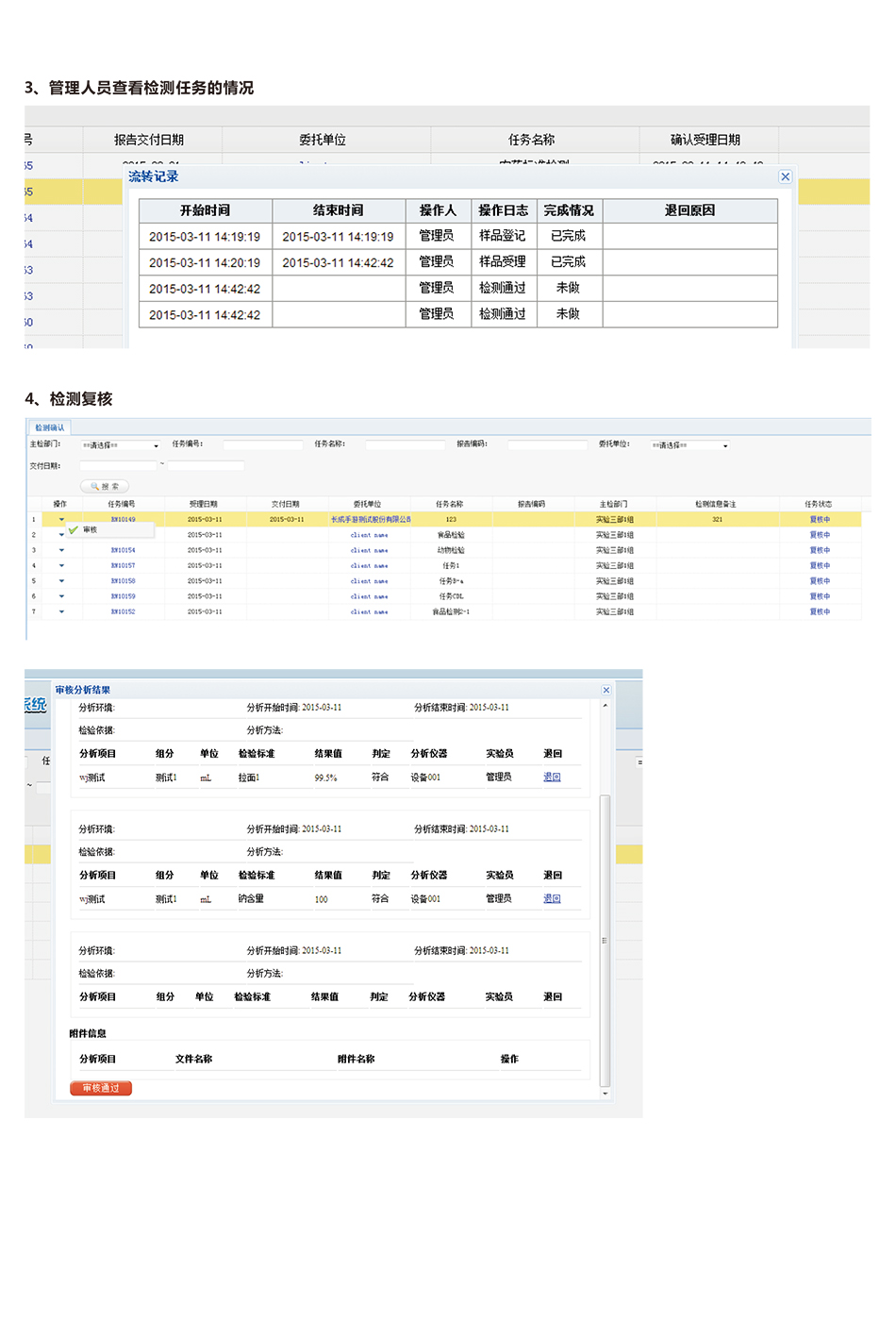Viewport: 896px width, 1321px height.
Task: Open task number link BW10157
Action: (x=123, y=566)
